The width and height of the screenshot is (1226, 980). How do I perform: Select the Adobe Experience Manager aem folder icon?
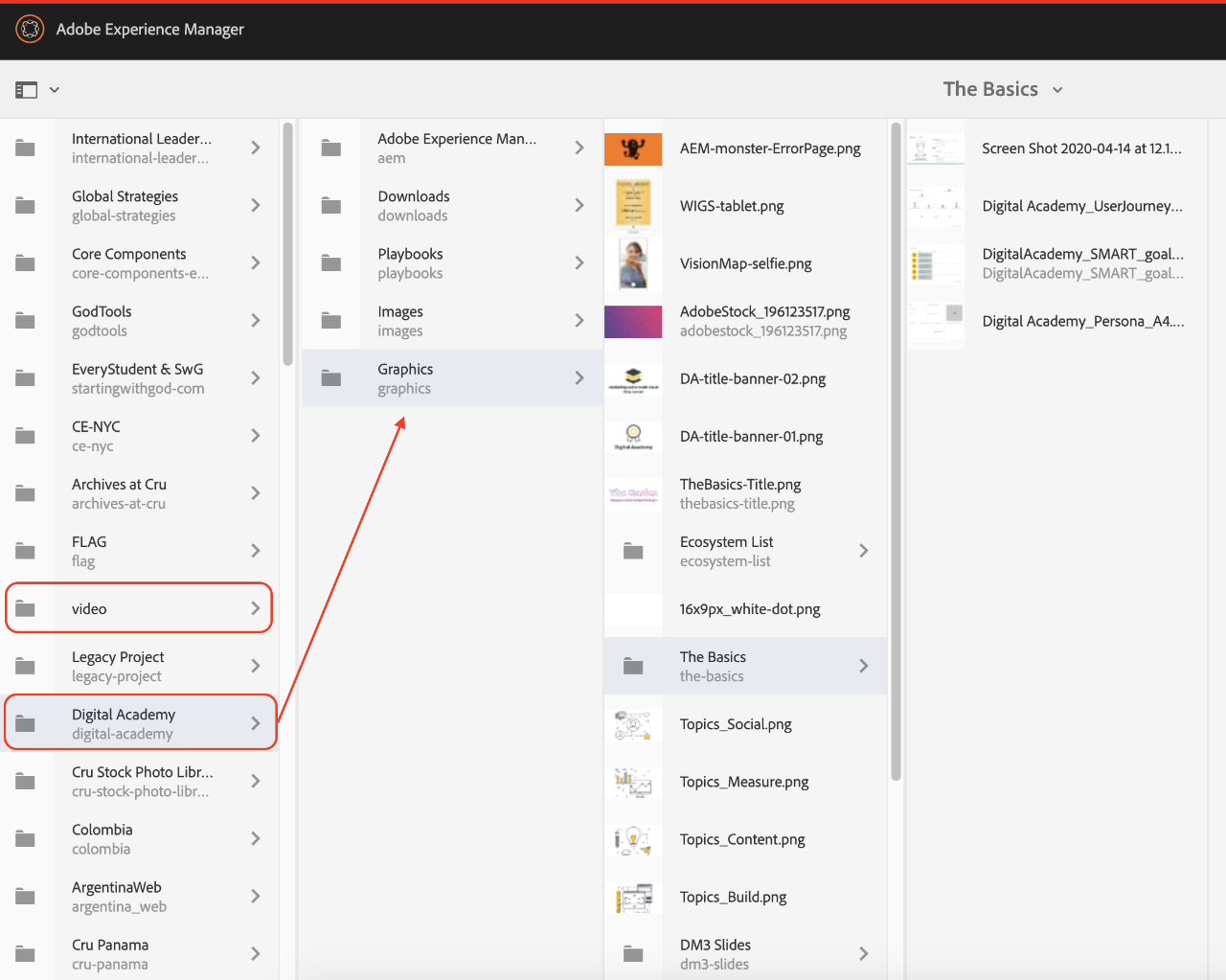pos(331,148)
